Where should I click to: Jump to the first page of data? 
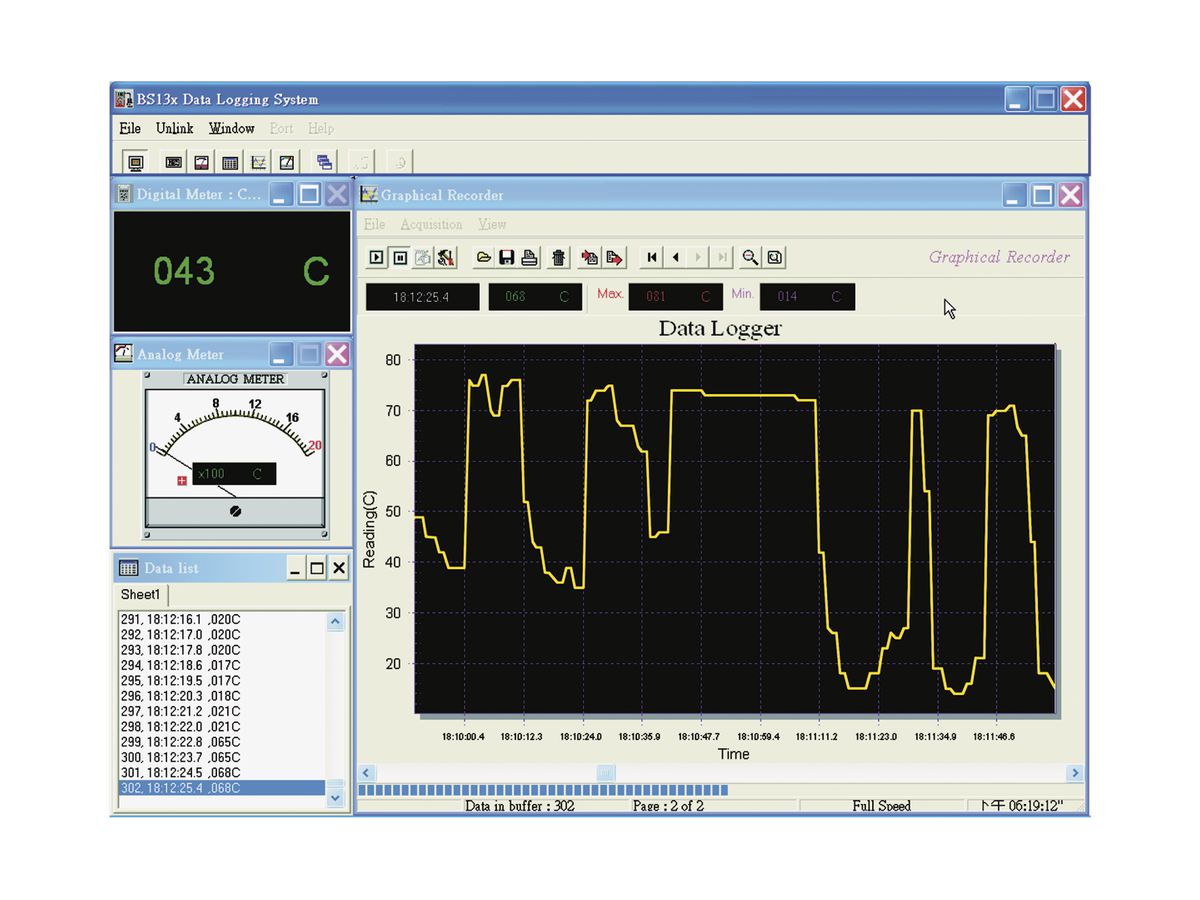coord(652,258)
